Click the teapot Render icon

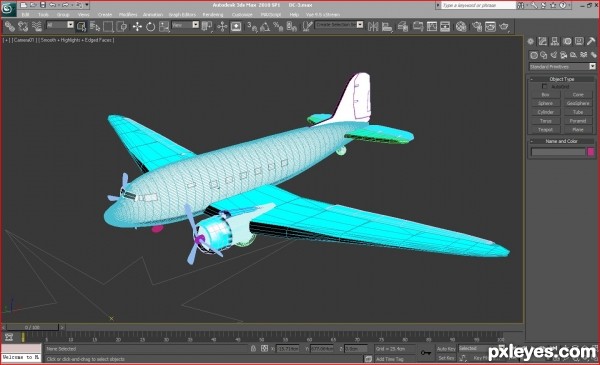click(x=504, y=26)
